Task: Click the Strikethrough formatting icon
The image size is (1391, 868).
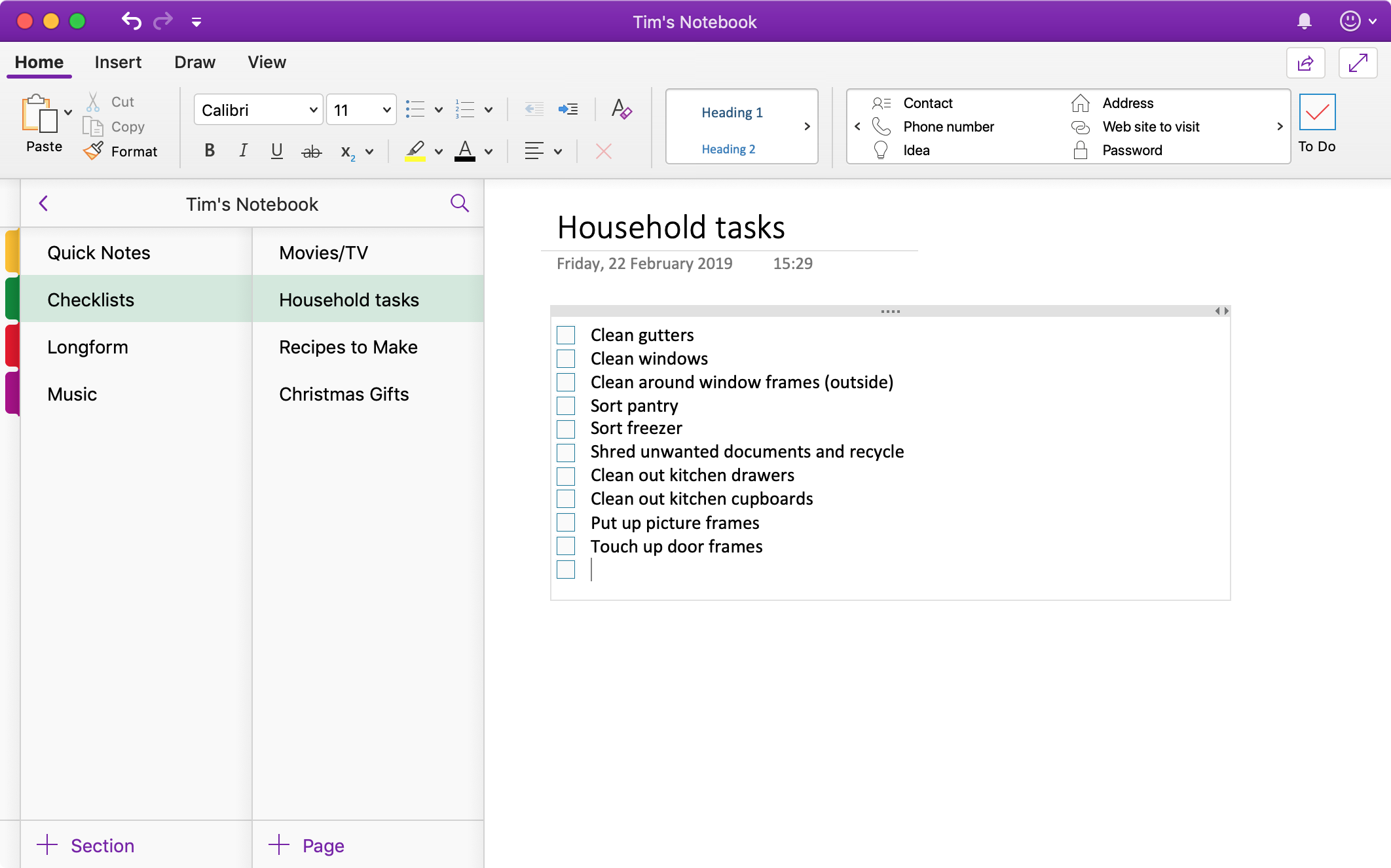Action: [x=310, y=150]
